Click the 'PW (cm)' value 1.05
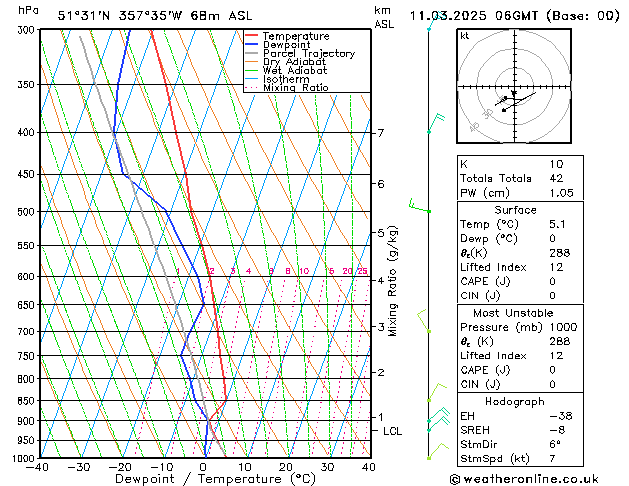629x486 pixels. pos(561,193)
